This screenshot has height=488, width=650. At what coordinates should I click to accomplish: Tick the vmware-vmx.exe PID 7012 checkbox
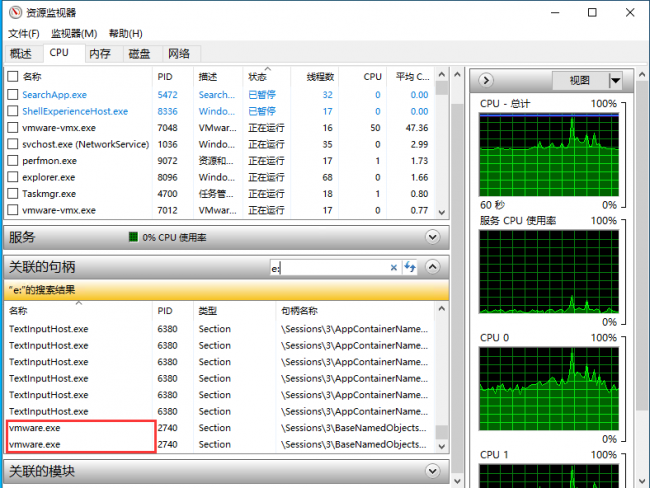coord(13,210)
